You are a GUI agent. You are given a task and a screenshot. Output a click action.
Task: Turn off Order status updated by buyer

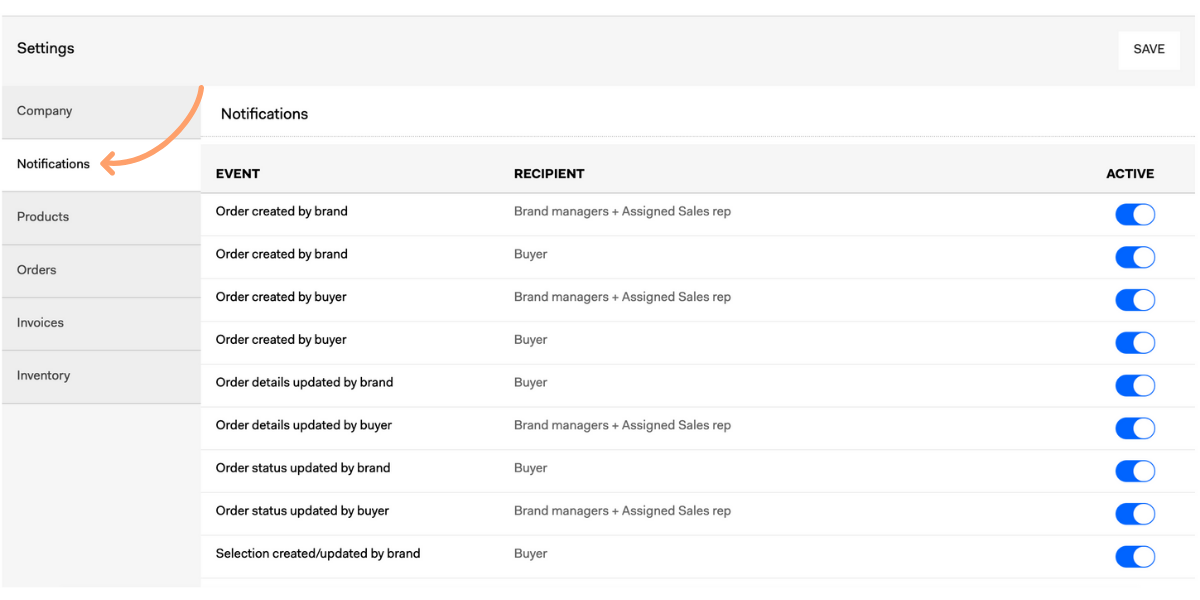tap(1135, 514)
